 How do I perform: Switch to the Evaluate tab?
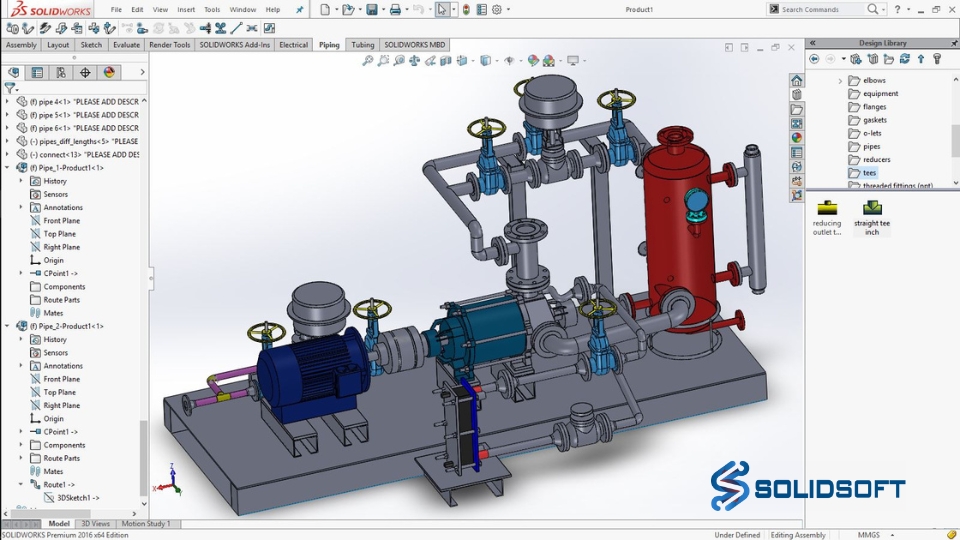pyautogui.click(x=126, y=45)
